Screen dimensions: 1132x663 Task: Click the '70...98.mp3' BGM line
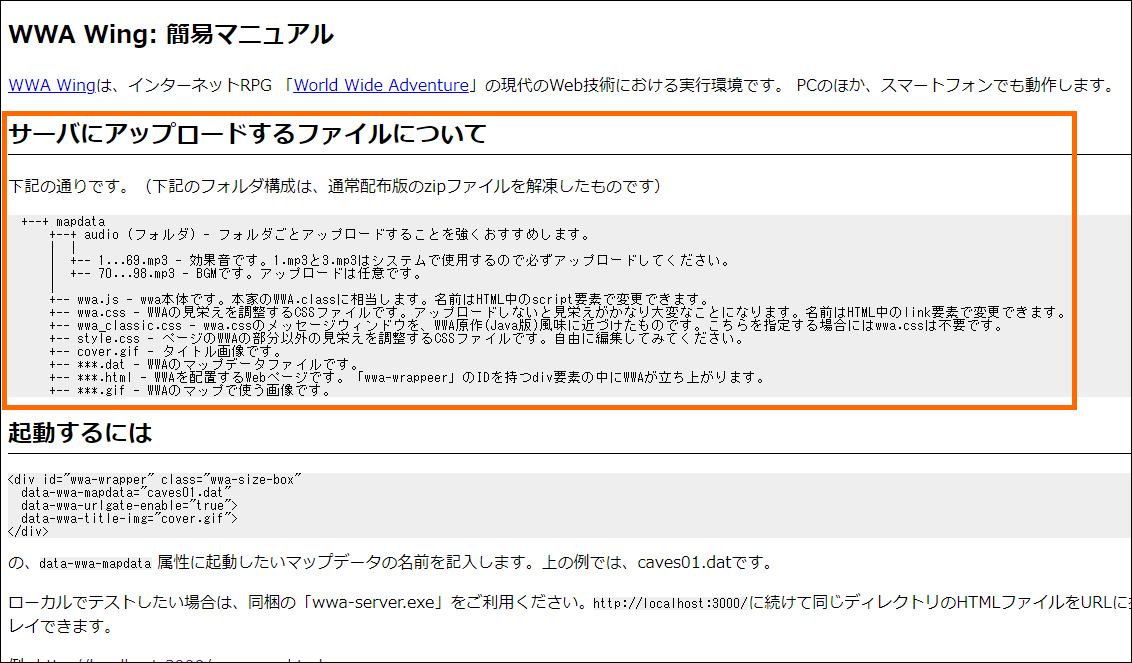point(246,274)
